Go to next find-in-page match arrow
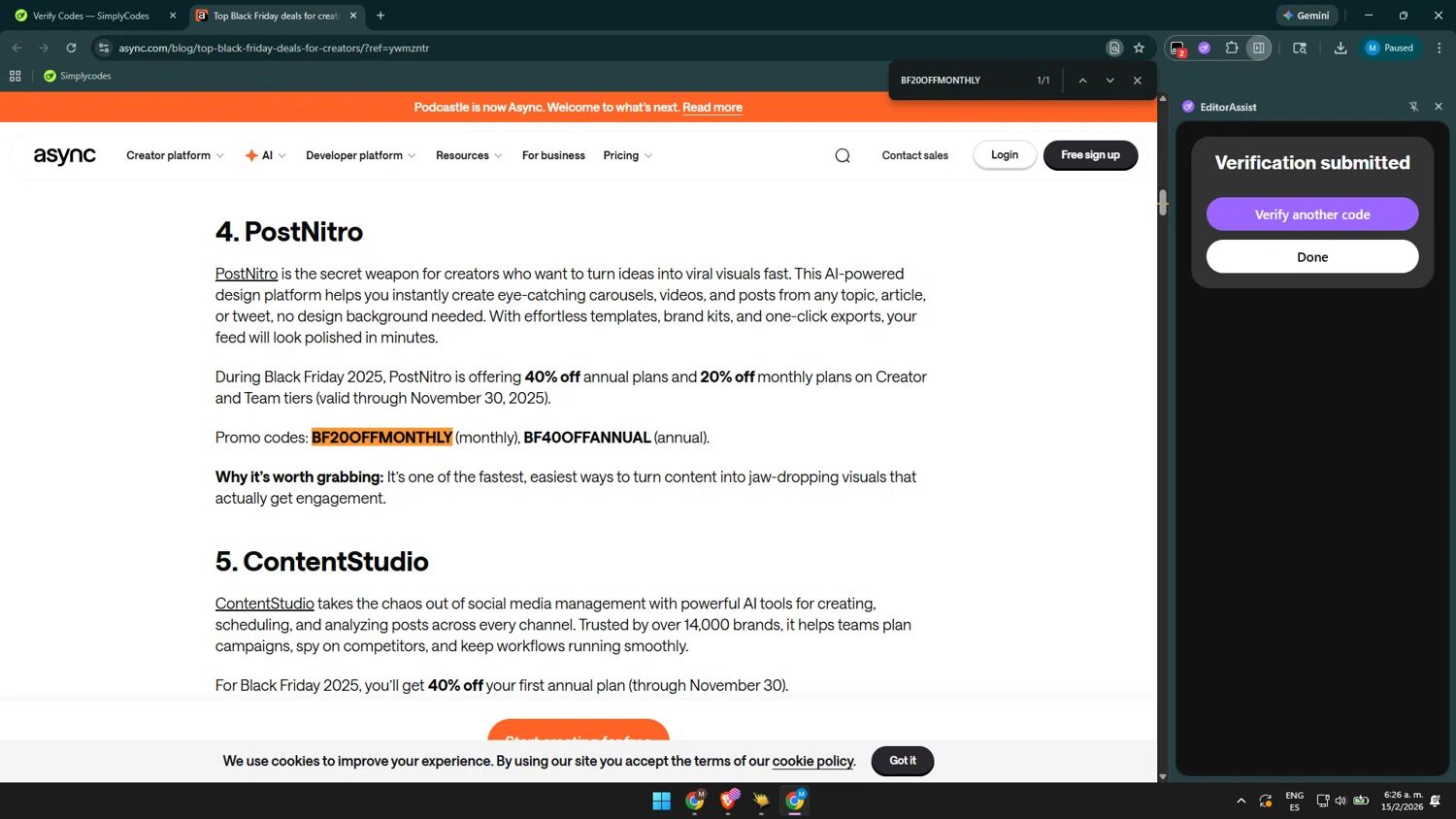Viewport: 1456px width, 819px height. 1109,81
